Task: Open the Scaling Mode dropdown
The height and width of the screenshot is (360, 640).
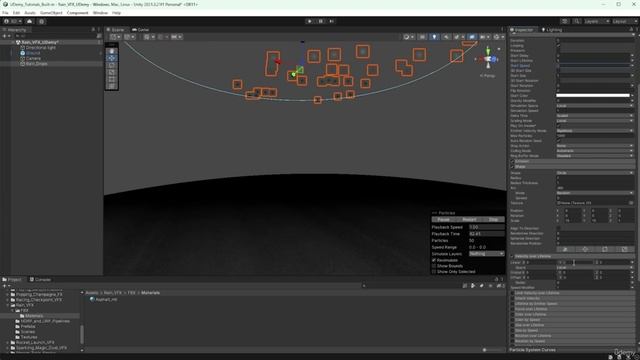Action: (x=595, y=121)
